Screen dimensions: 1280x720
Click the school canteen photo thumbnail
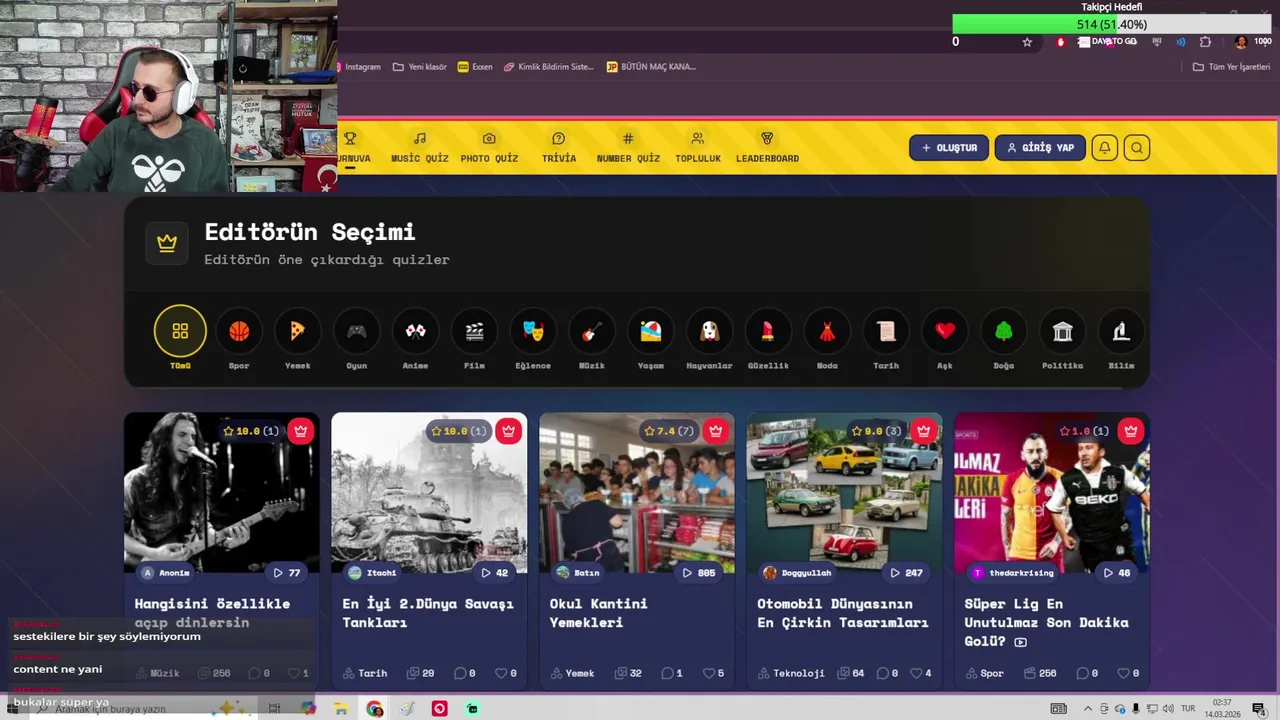click(637, 492)
